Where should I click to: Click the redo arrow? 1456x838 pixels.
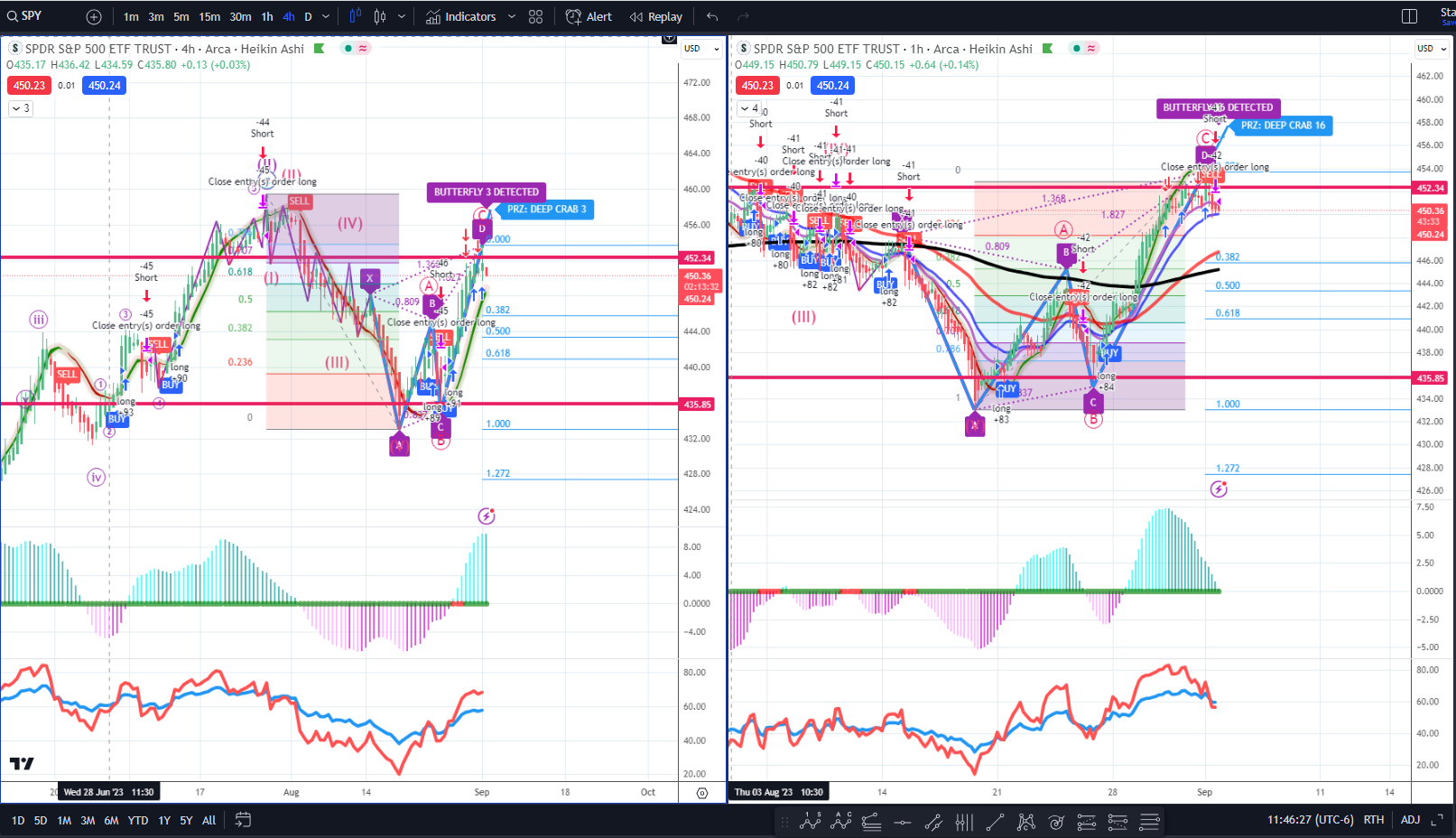coord(743,16)
